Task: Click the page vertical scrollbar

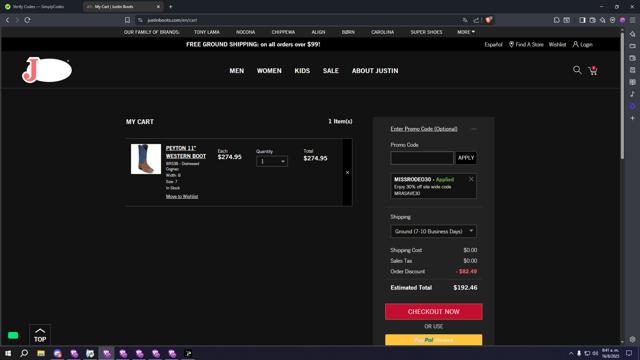Action: tap(622, 96)
